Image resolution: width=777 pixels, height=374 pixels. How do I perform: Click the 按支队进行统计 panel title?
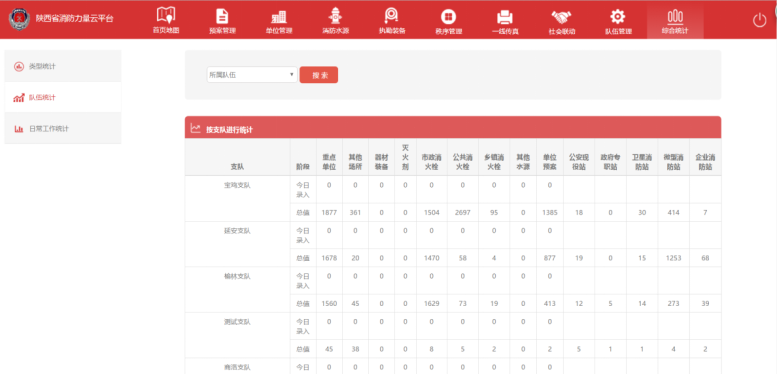tap(229, 130)
